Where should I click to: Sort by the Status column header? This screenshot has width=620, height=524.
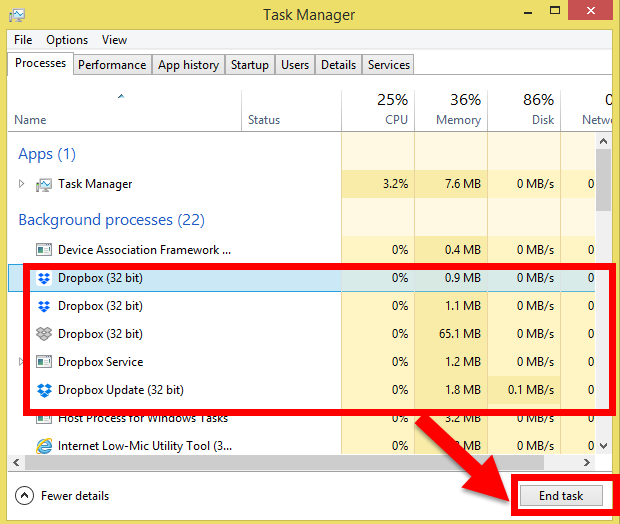pyautogui.click(x=291, y=111)
